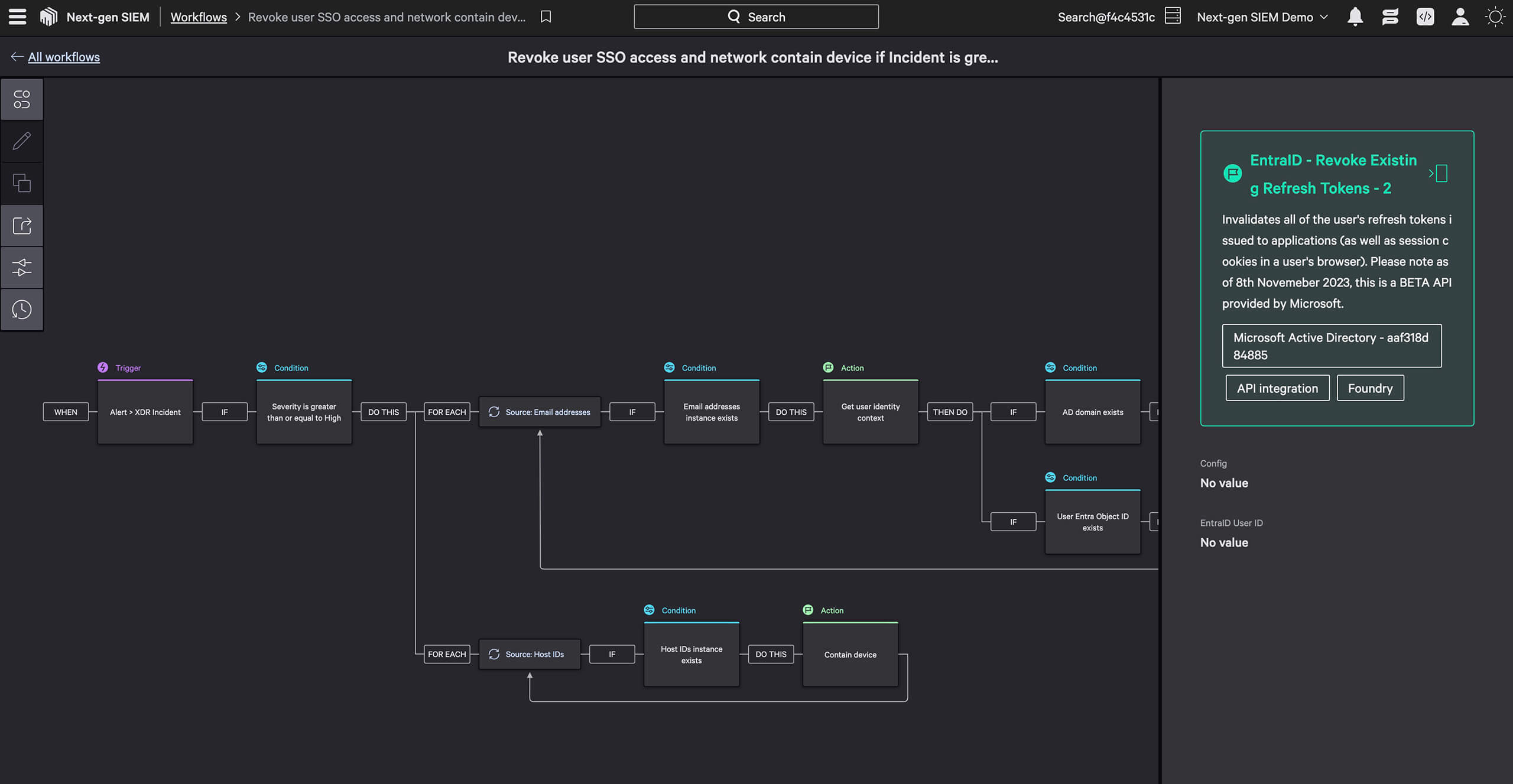Navigate to Workflows in the breadcrumb
Image resolution: width=1513 pixels, height=784 pixels.
(x=199, y=17)
